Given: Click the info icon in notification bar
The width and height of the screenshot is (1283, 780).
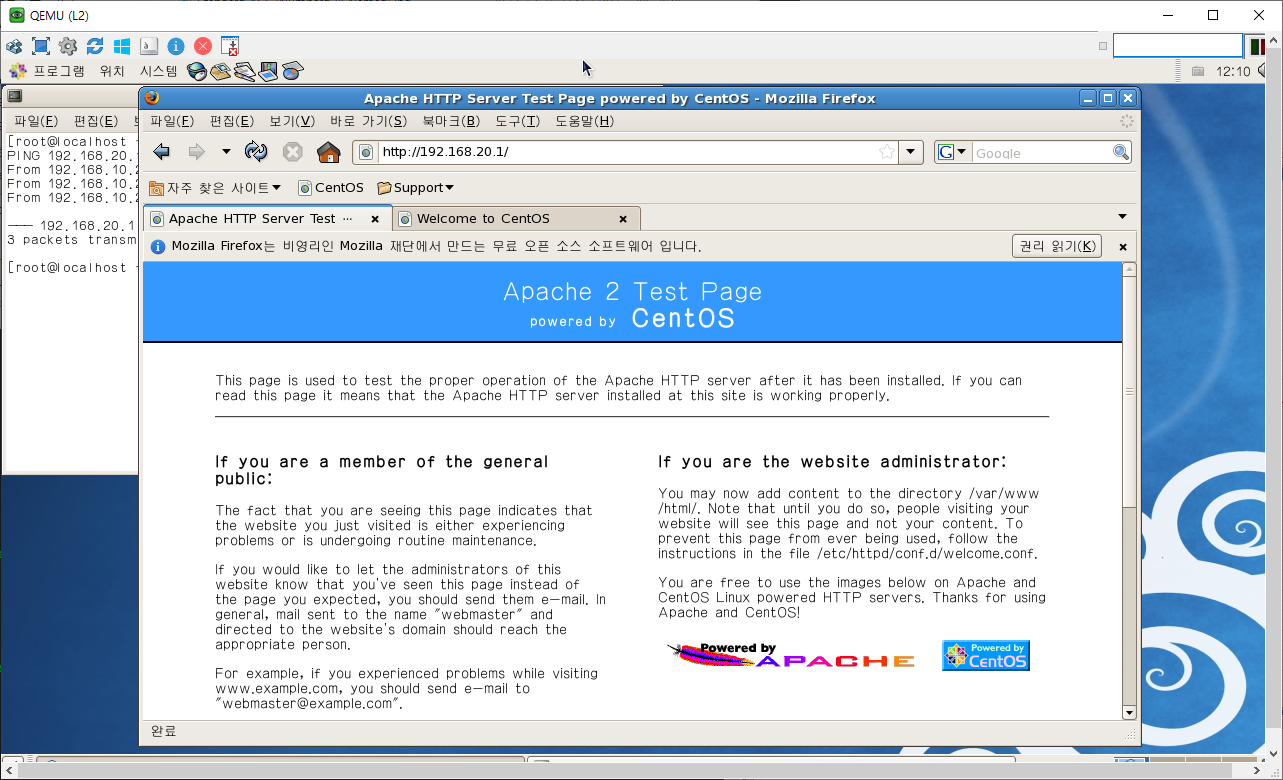Looking at the screenshot, I should (x=157, y=246).
